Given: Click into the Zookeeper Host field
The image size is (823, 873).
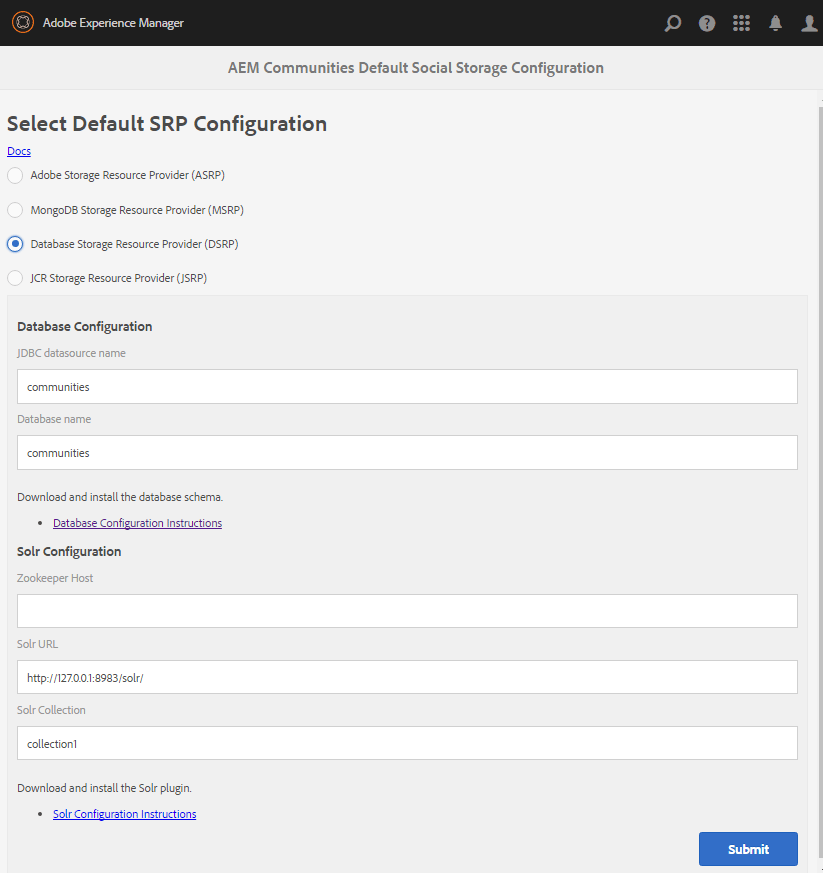Looking at the screenshot, I should (x=407, y=611).
